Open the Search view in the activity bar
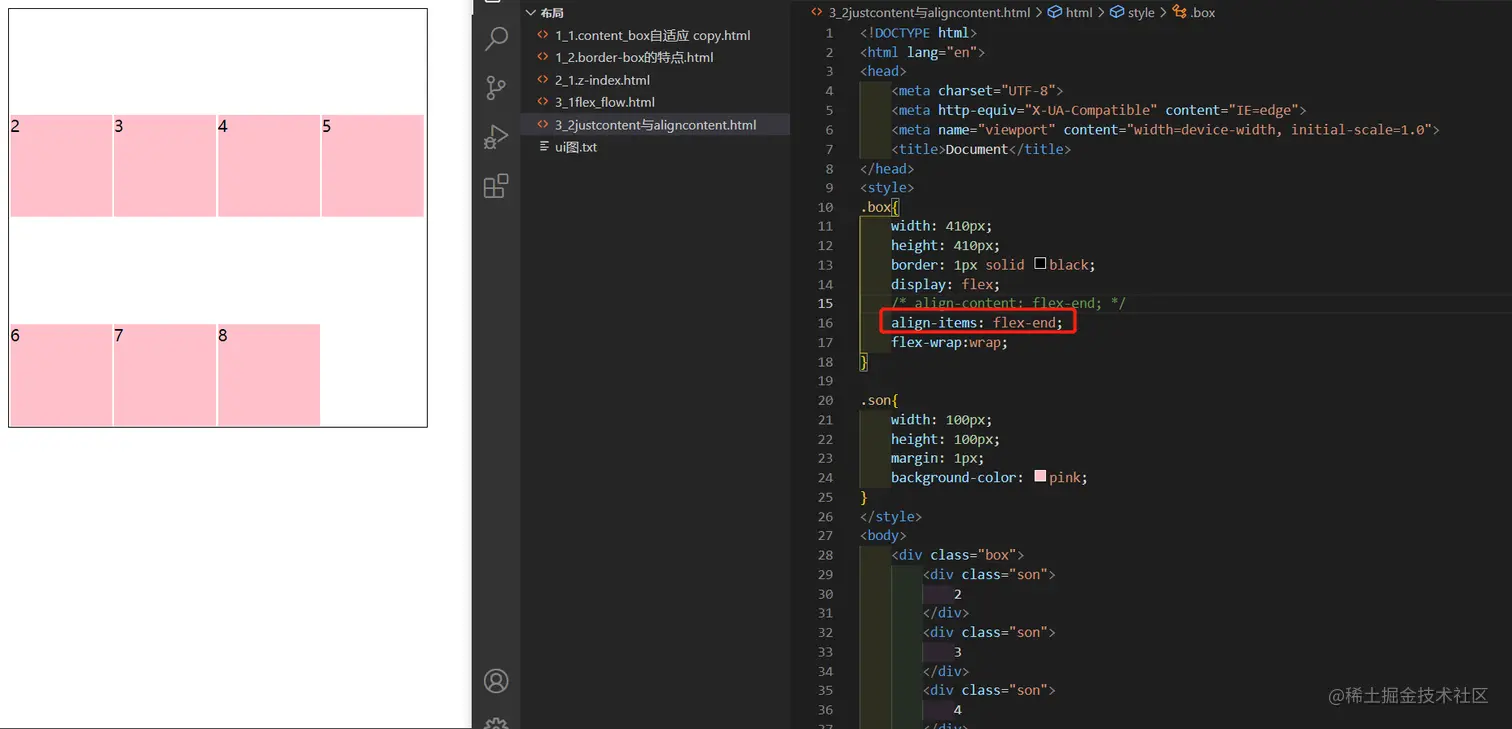 pyautogui.click(x=496, y=39)
